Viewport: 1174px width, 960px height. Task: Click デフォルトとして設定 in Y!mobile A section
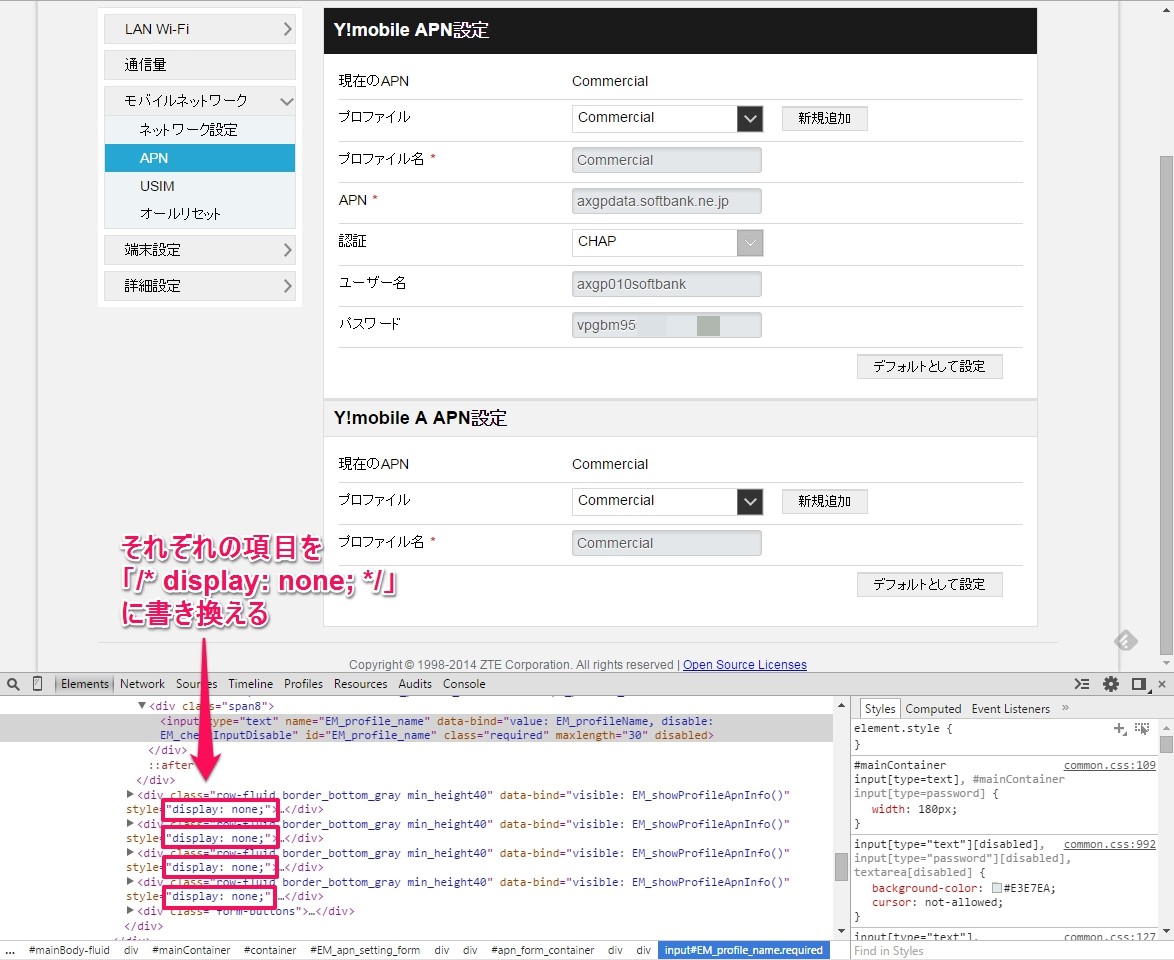[929, 584]
